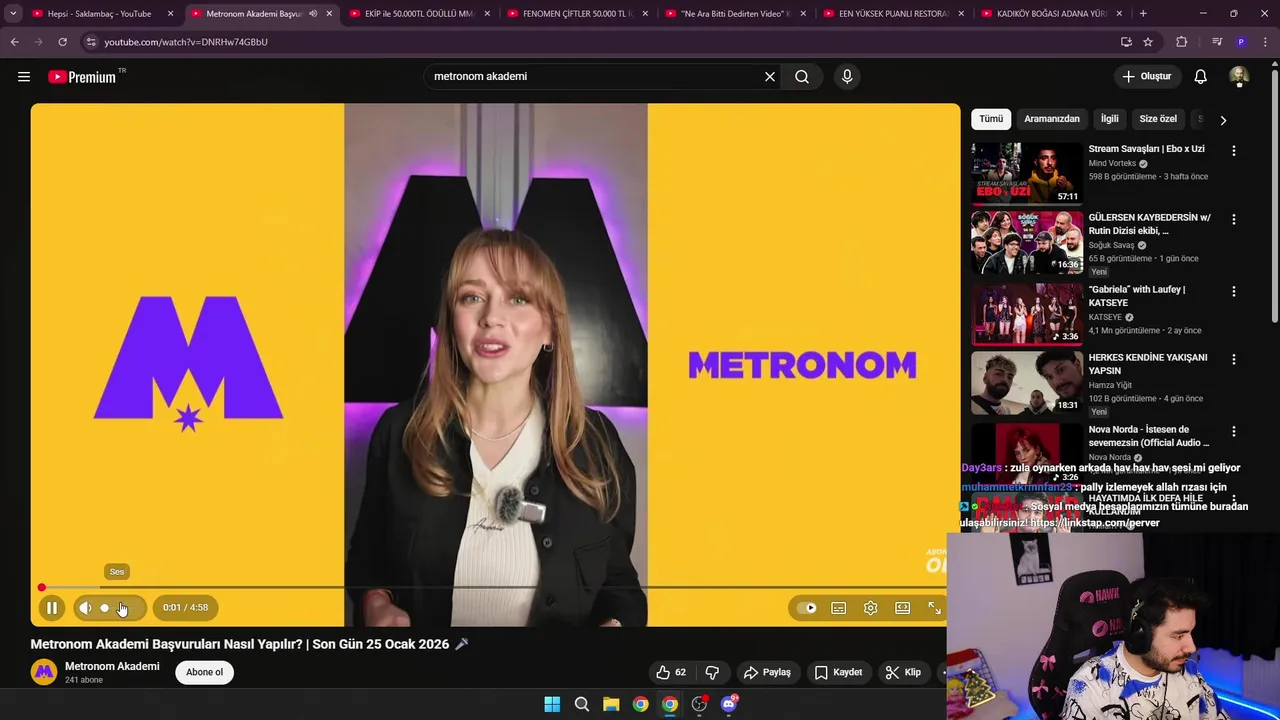Click the Abone ol subscribe button

[x=204, y=672]
